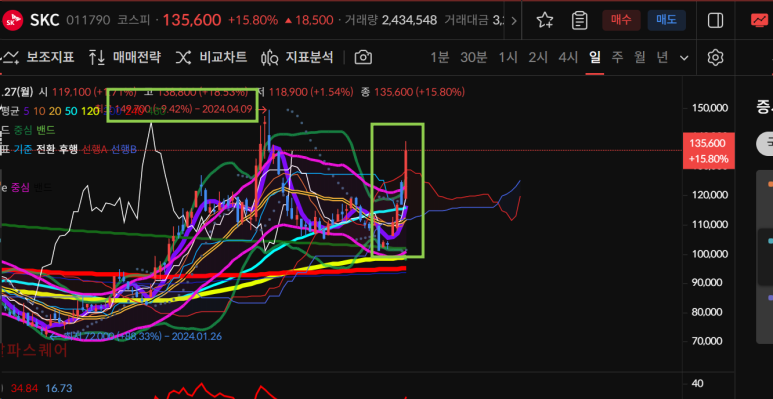Open the clipboard memo icon

pos(579,20)
